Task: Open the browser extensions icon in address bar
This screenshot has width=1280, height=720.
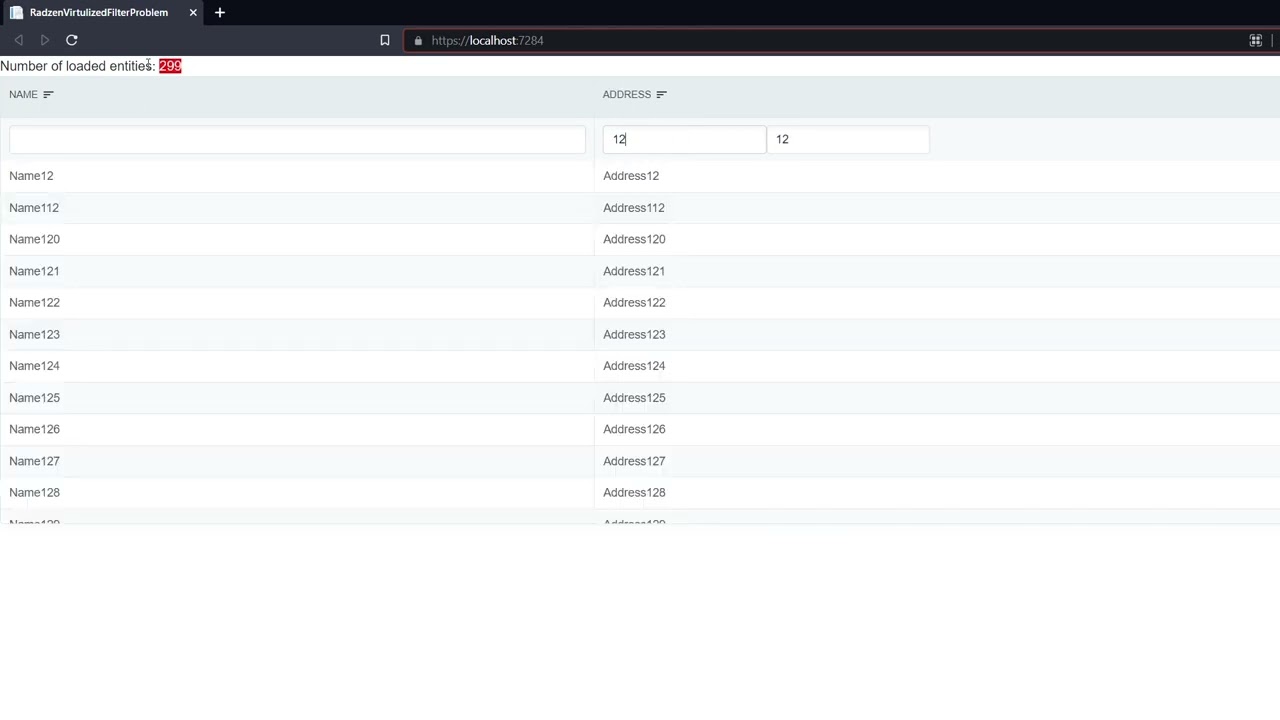Action: coord(1255,40)
